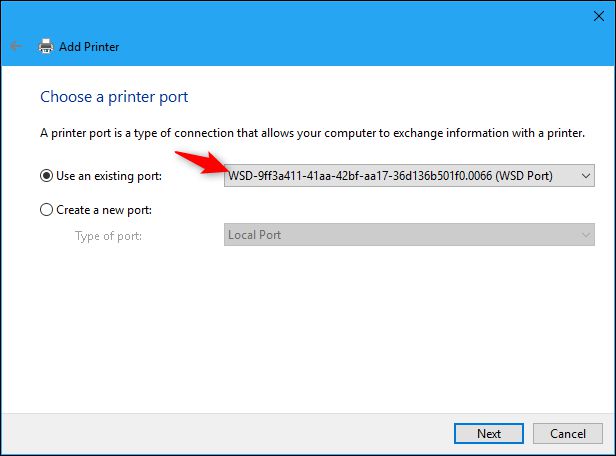
Task: Click the chevron on the Local Port dropdown
Action: coord(586,235)
